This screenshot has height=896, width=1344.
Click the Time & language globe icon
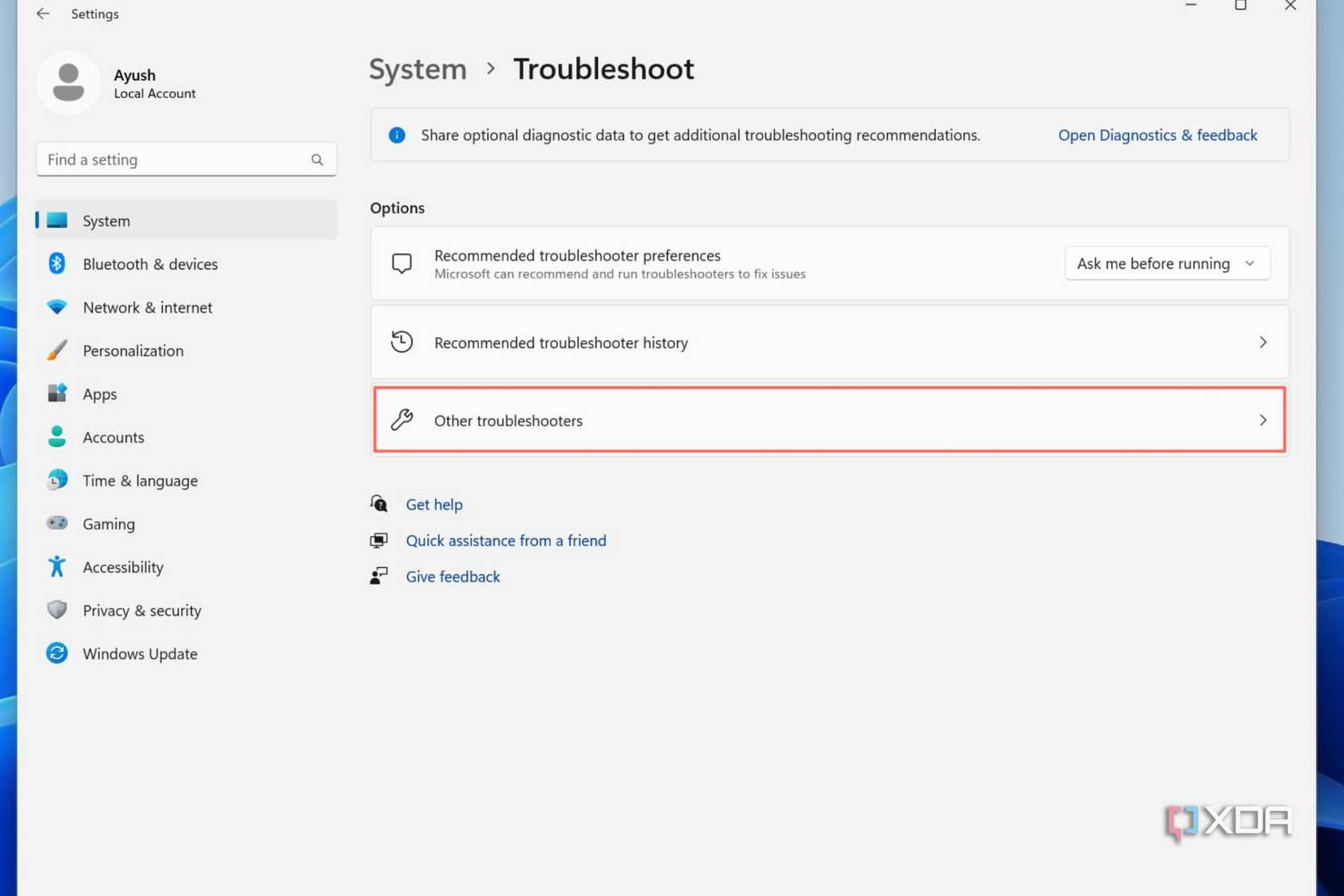coord(57,480)
